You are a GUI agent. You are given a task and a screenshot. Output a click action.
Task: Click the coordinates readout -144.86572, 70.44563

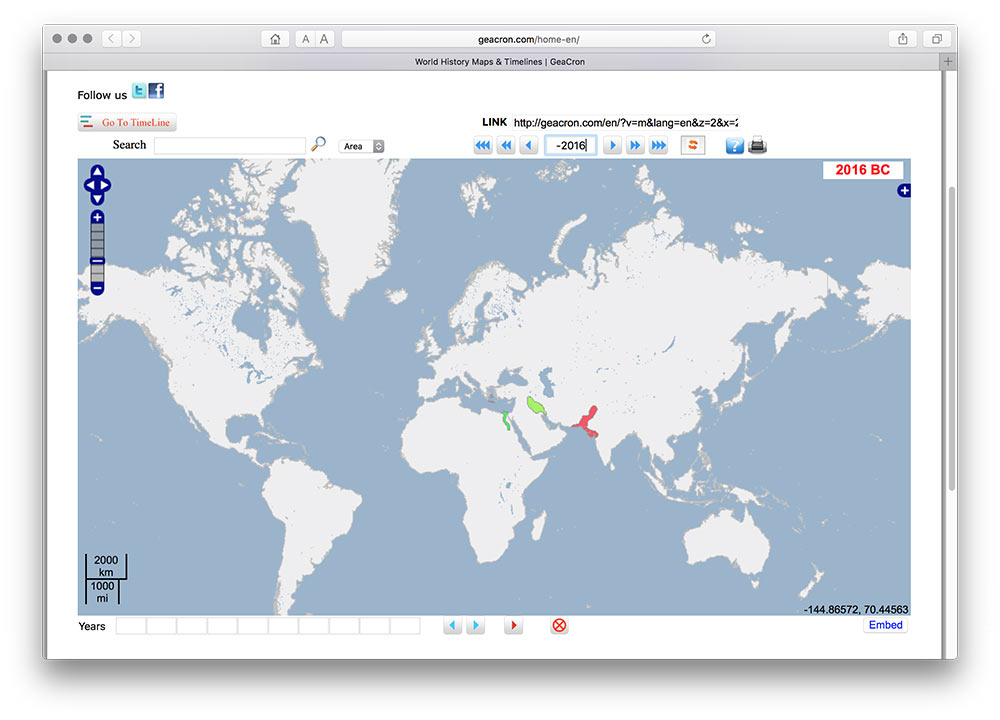pyautogui.click(x=855, y=609)
